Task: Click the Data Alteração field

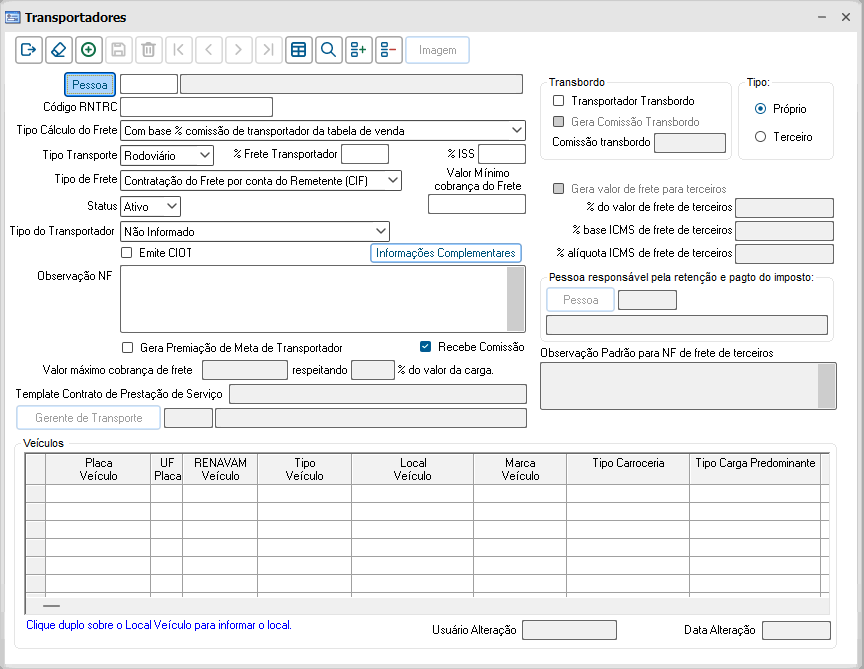Action: pos(796,630)
